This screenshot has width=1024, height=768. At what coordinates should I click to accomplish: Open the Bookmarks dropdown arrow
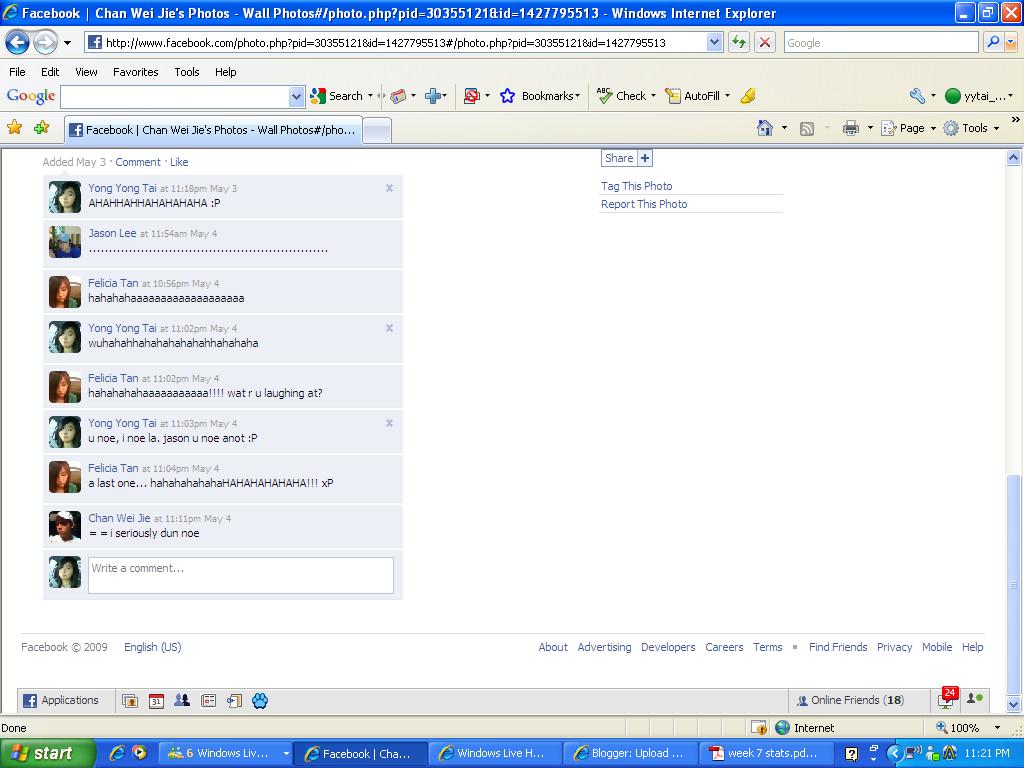pos(577,96)
